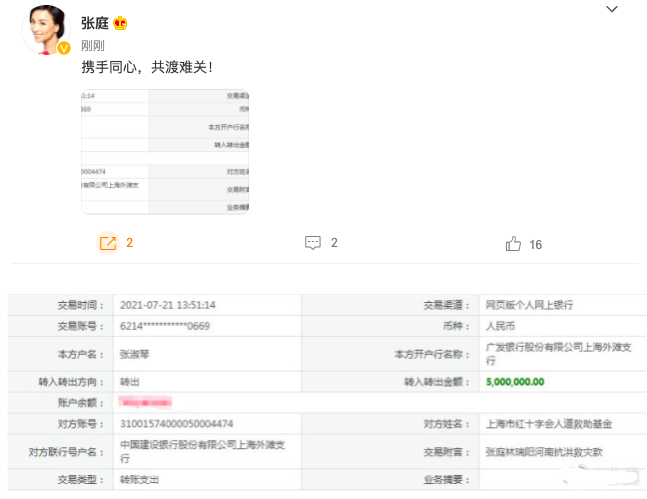Click the crown membership icon beside 张庭
The height and width of the screenshot is (499, 647).
pyautogui.click(x=121, y=24)
